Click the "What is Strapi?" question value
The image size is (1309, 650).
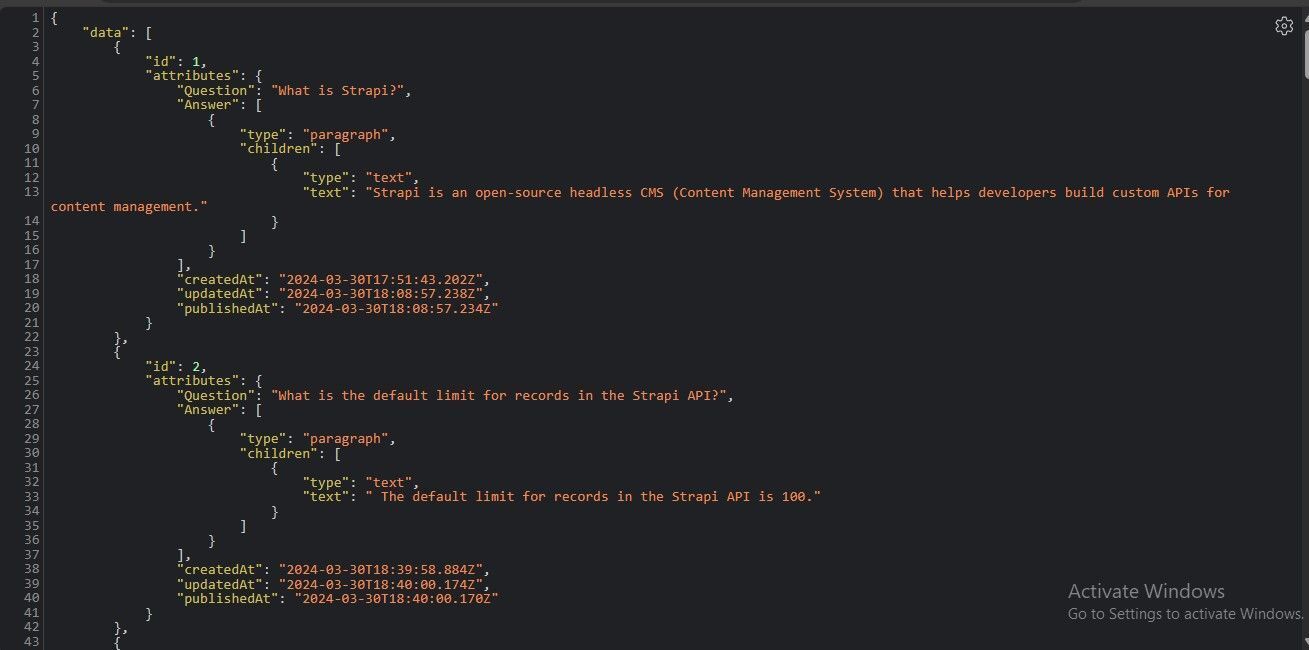[340, 91]
